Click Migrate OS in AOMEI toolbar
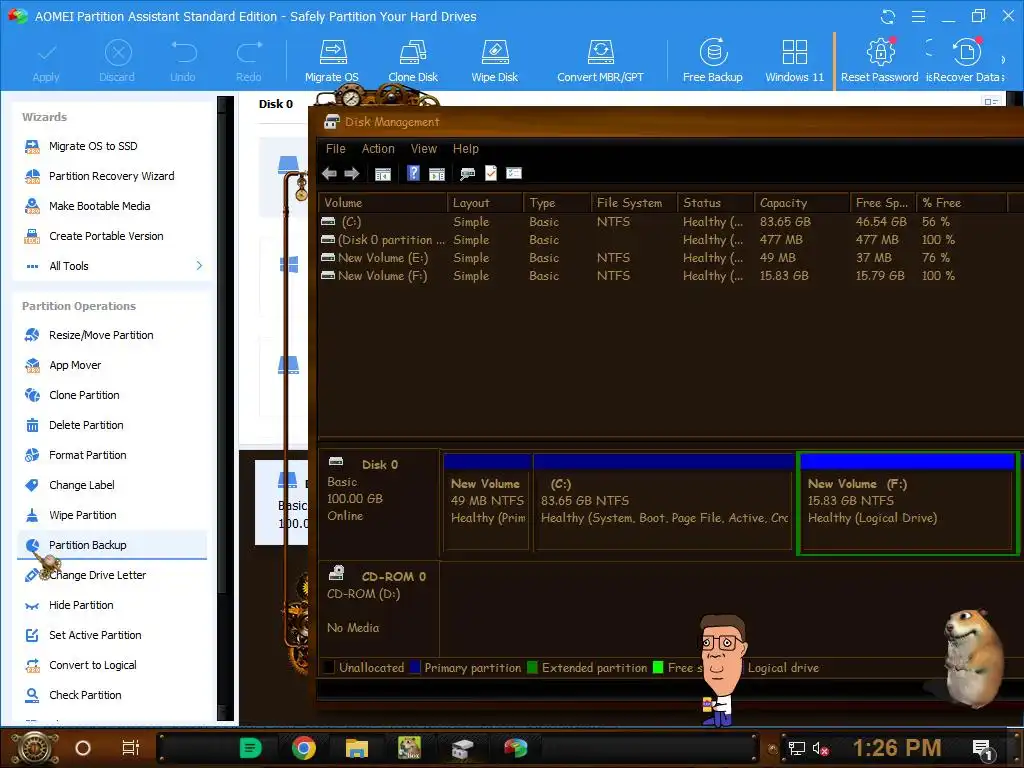Image resolution: width=1024 pixels, height=768 pixels. pyautogui.click(x=332, y=61)
